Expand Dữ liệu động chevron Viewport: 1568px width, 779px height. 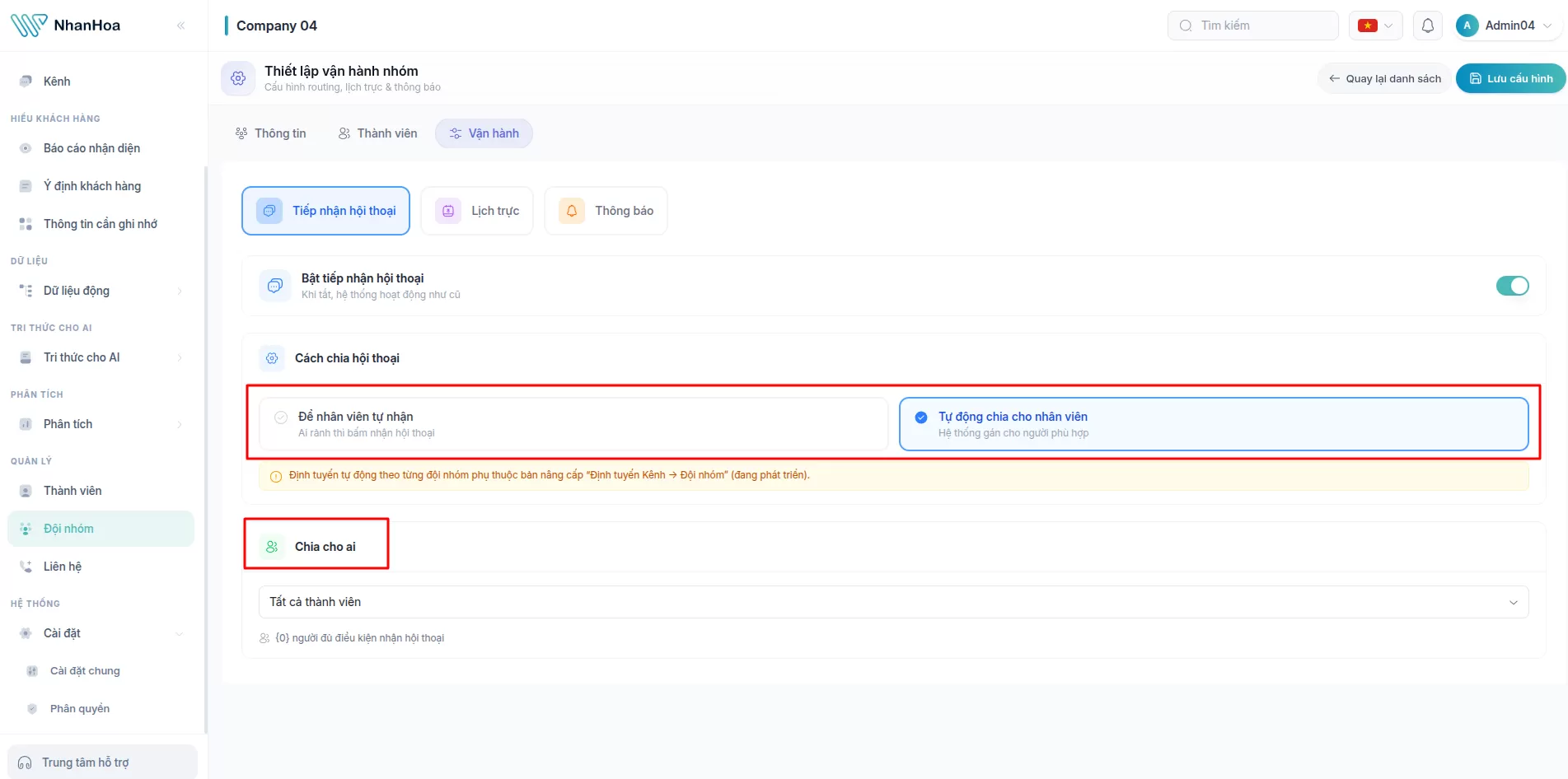point(180,291)
